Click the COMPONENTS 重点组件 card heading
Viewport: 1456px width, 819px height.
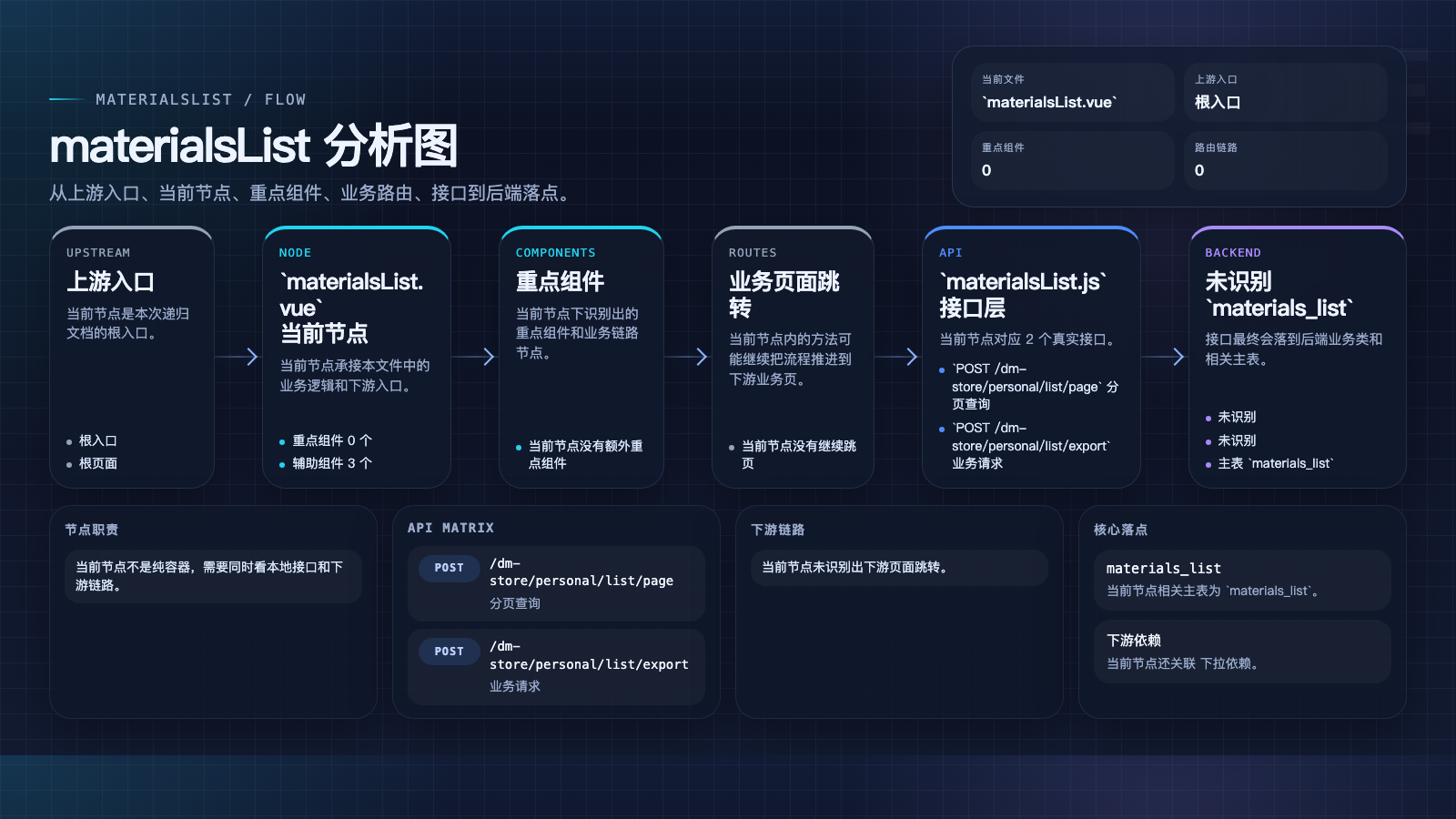[560, 281]
